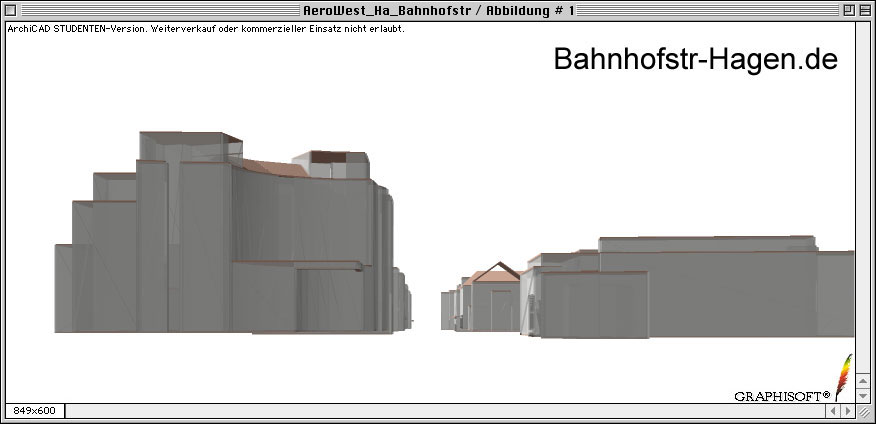Click the AeroWest_Ha_Bahnhofstr window title bar
876x424 pixels.
coord(438,10)
